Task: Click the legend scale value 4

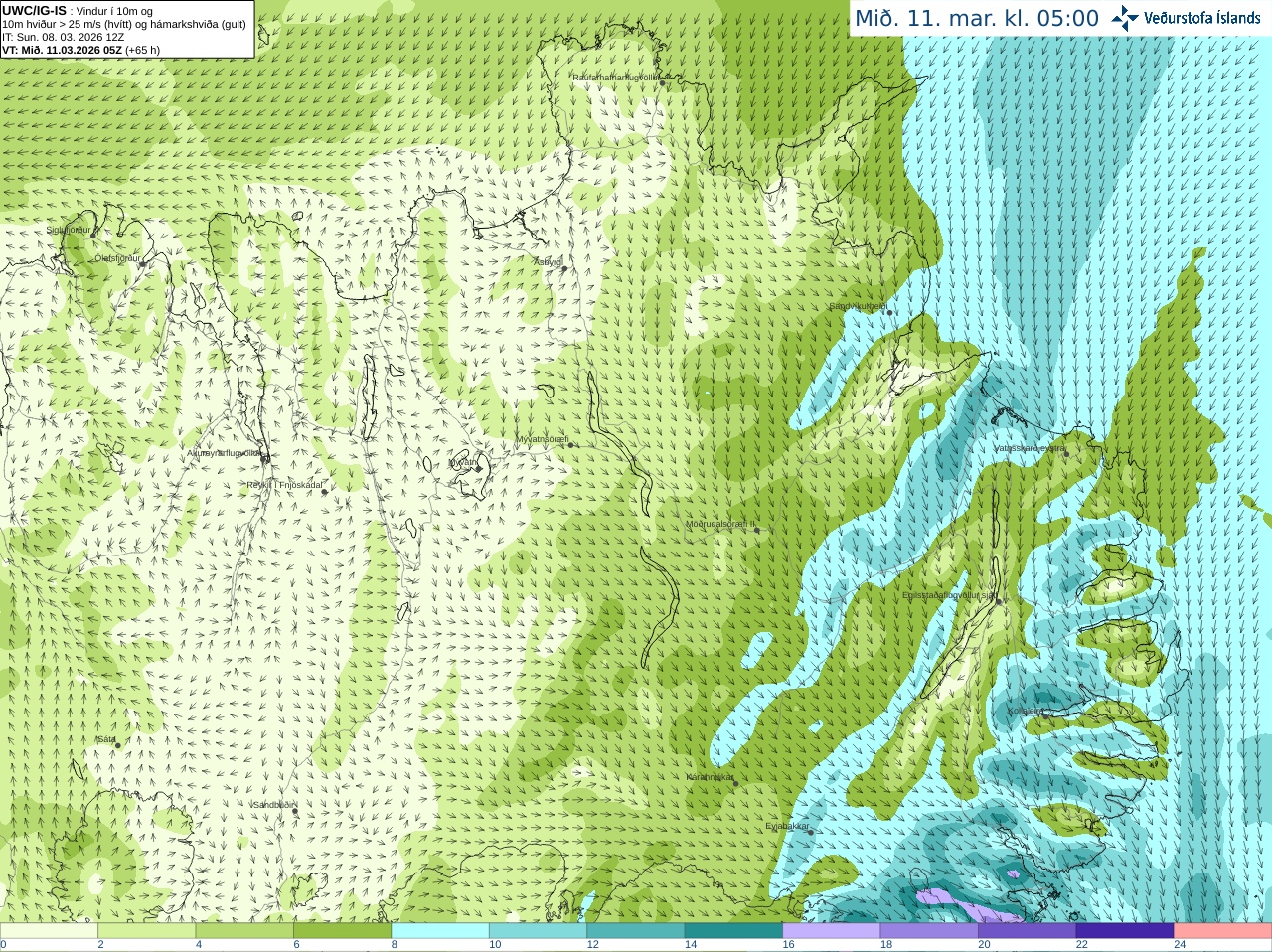Action: coord(199,945)
